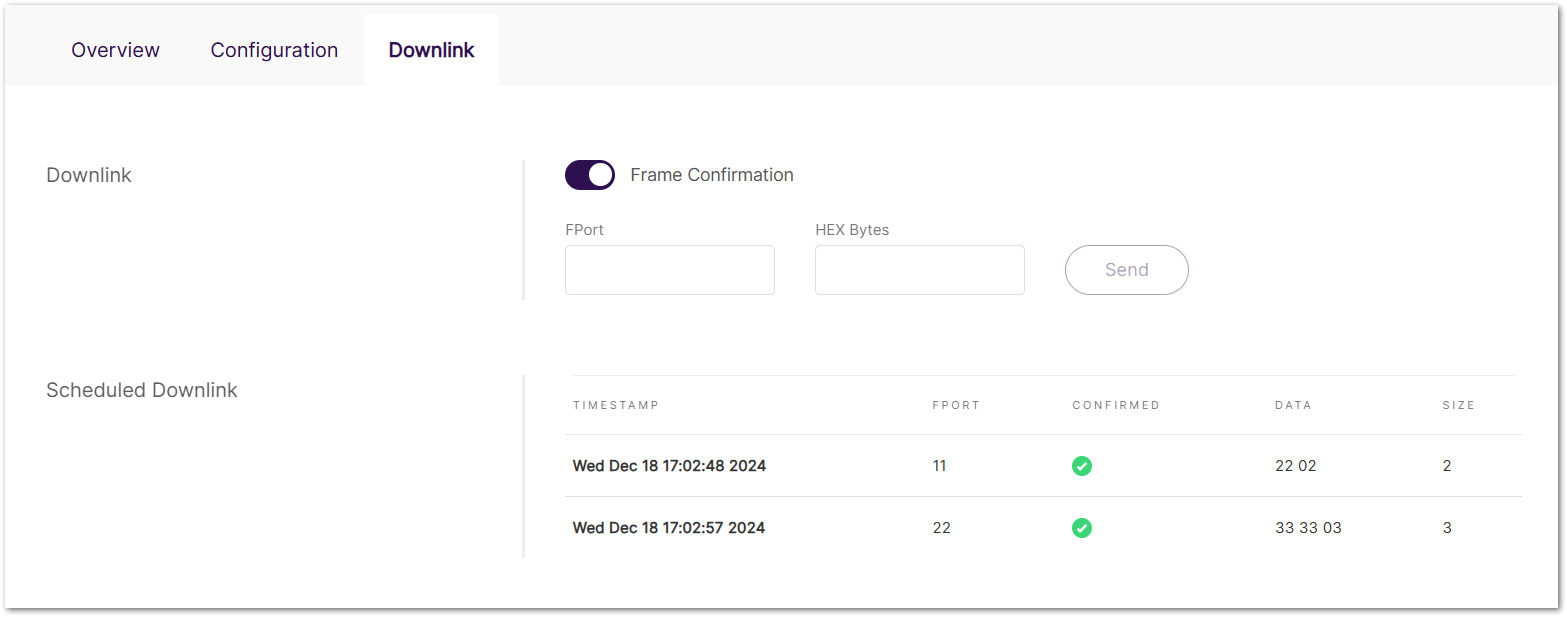Screen dimensions: 1567x617
Task: Select the 17:02:57 timestamp row
Action: (x=669, y=528)
